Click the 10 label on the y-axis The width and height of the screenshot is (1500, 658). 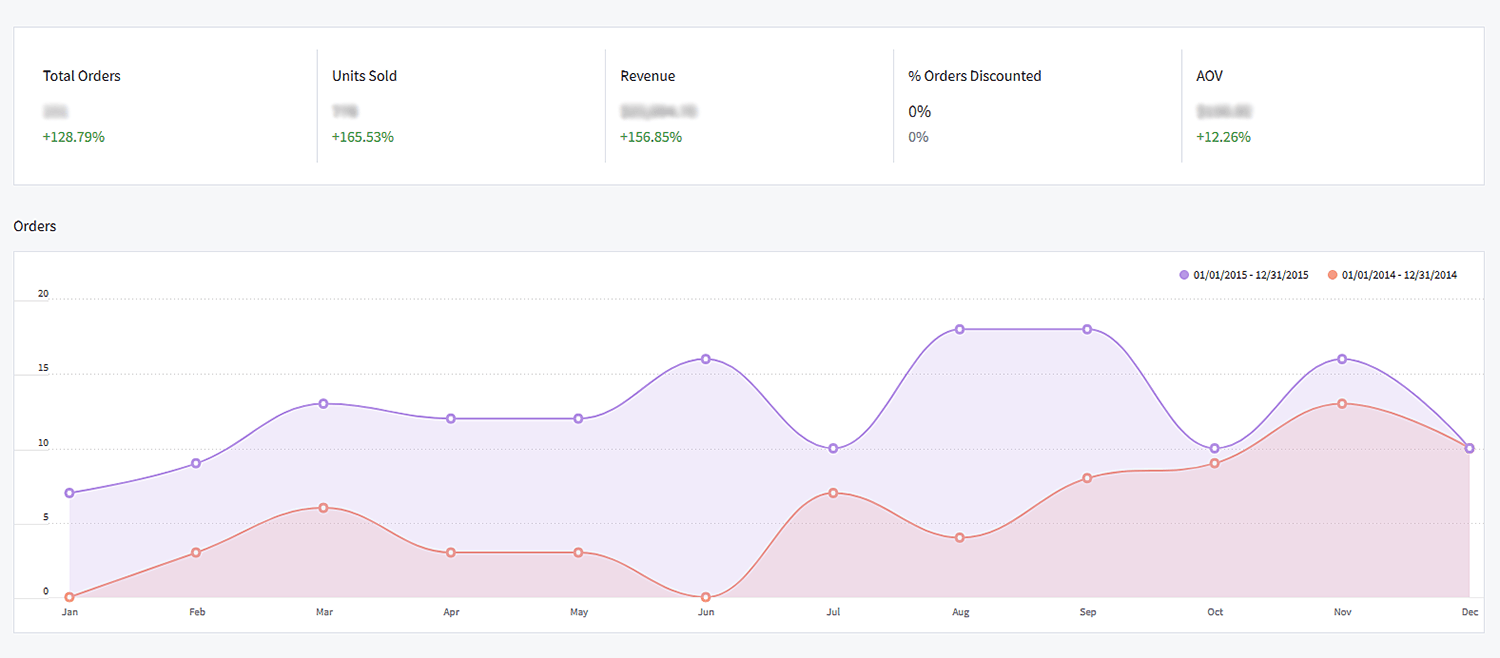pyautogui.click(x=43, y=442)
